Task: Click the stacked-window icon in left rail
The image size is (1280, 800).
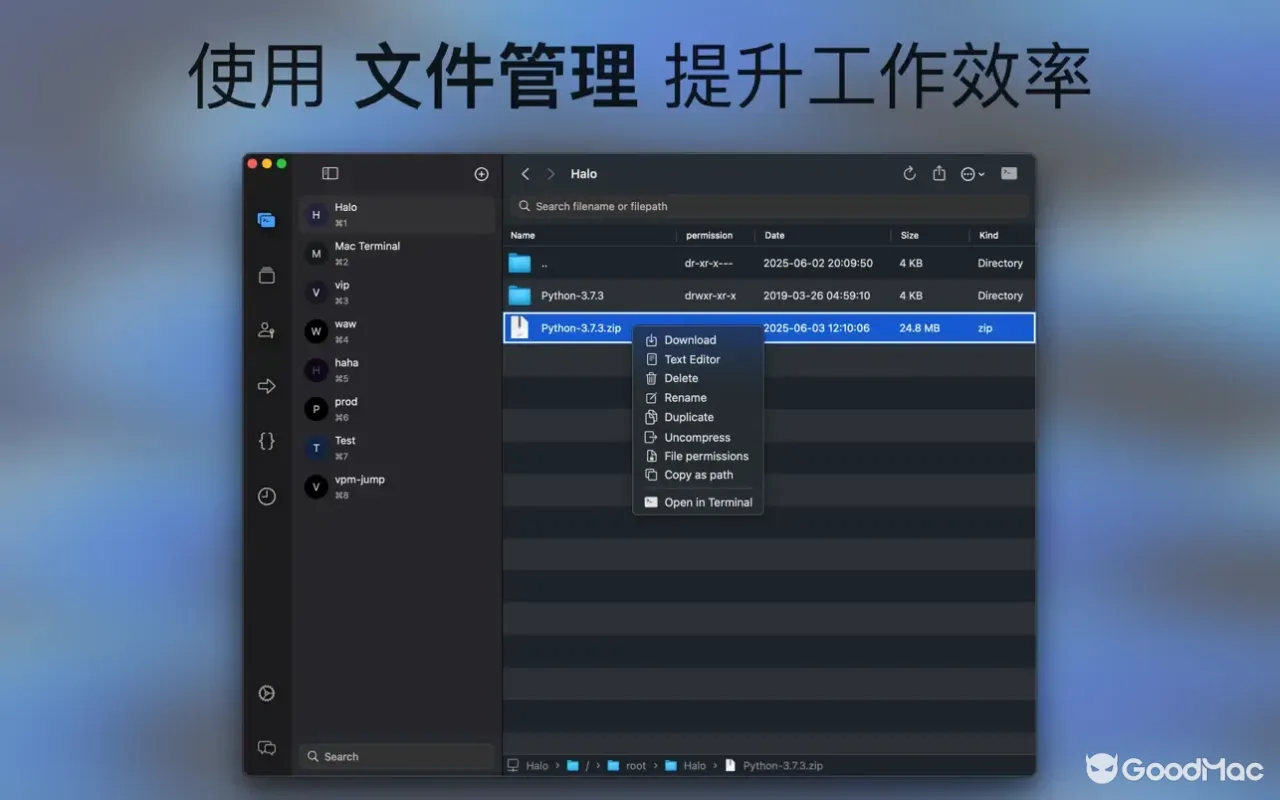Action: tap(266, 275)
